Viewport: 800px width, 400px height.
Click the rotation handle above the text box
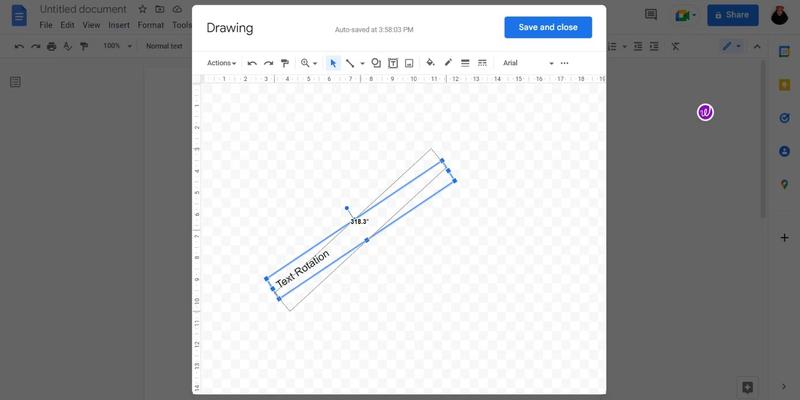click(x=347, y=209)
